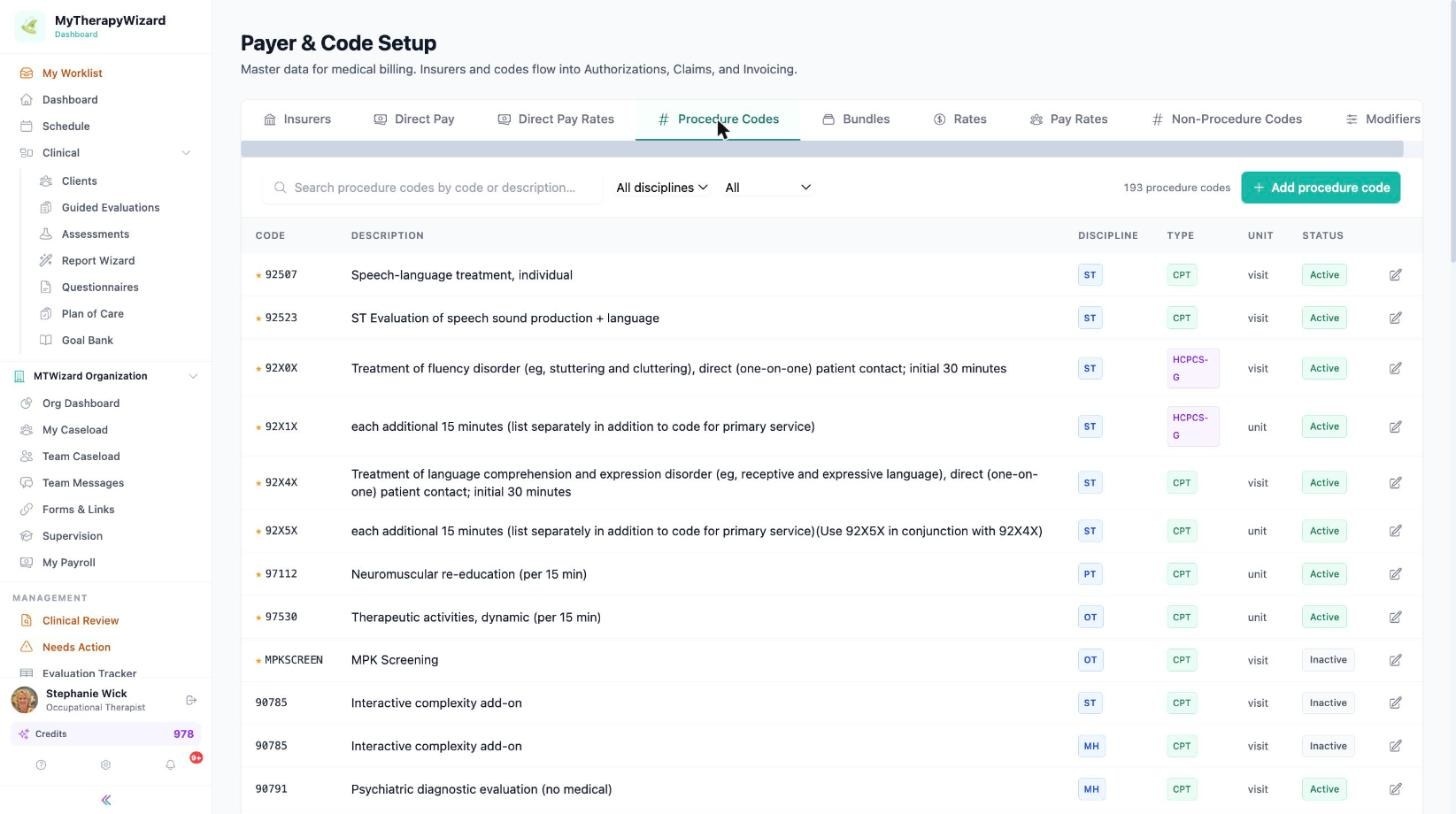
Task: Click edit icon for code 92523
Action: (1395, 318)
